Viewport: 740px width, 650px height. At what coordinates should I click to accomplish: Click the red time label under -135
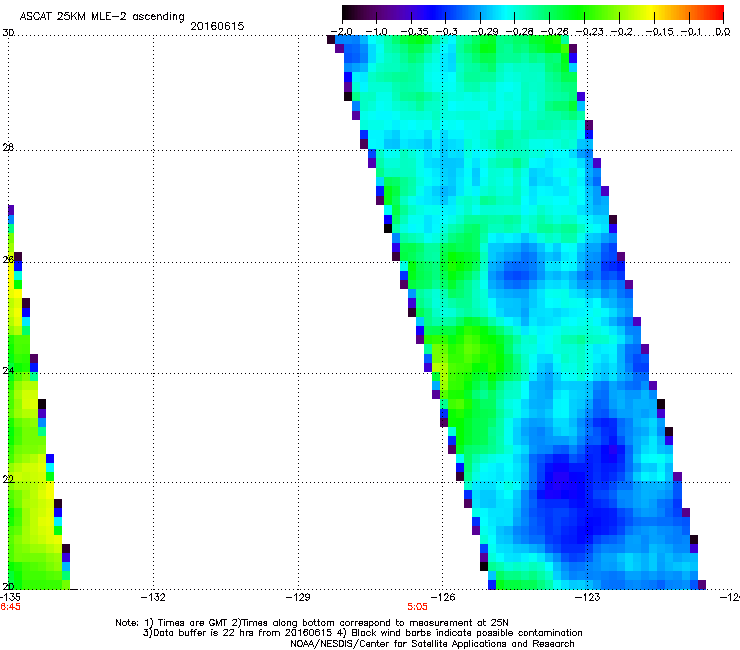pos(10,607)
